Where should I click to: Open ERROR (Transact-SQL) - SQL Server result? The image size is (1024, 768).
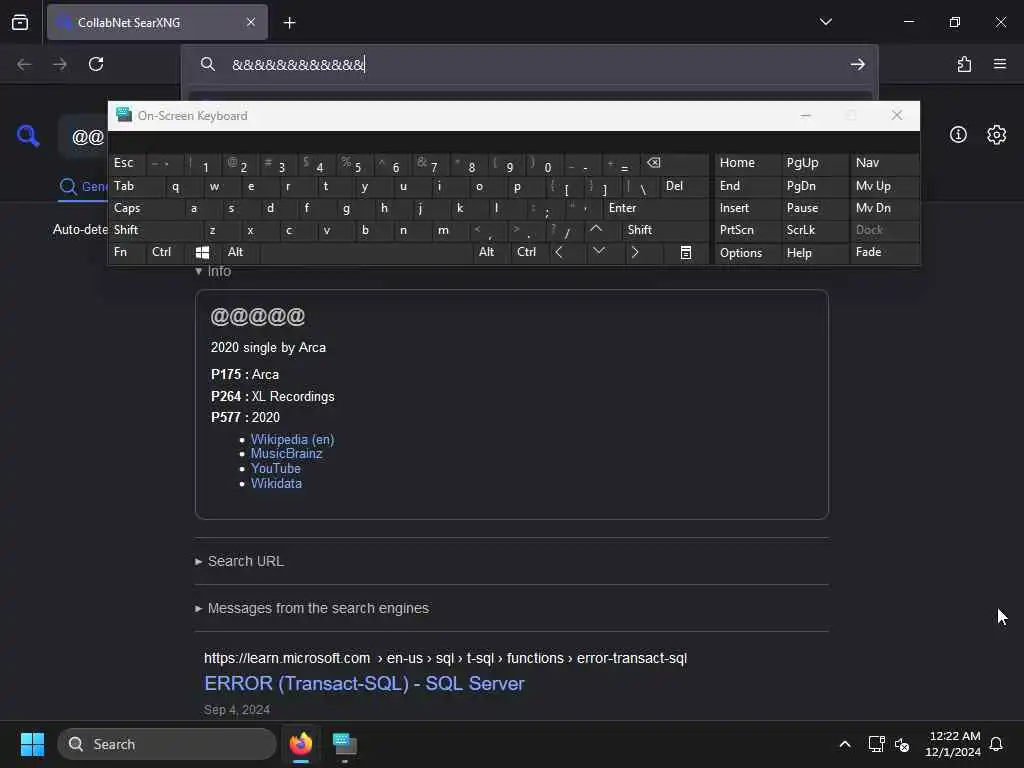(x=364, y=683)
